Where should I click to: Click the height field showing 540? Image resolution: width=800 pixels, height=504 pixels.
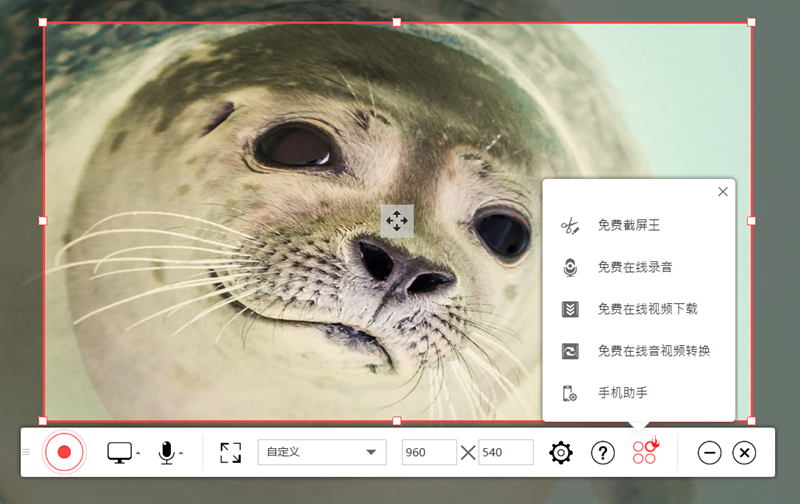(505, 452)
